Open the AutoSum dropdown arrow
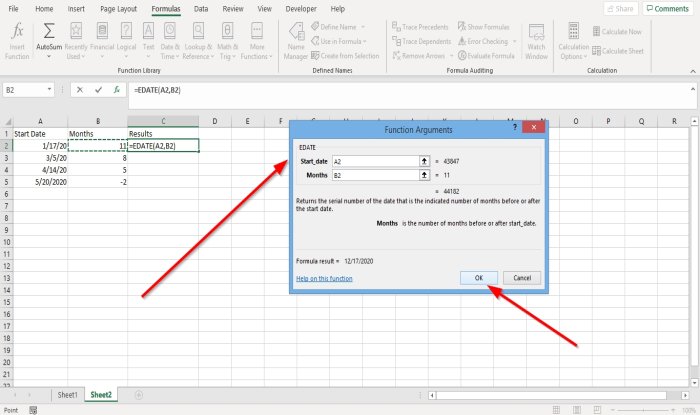700x415 pixels. pyautogui.click(x=49, y=57)
